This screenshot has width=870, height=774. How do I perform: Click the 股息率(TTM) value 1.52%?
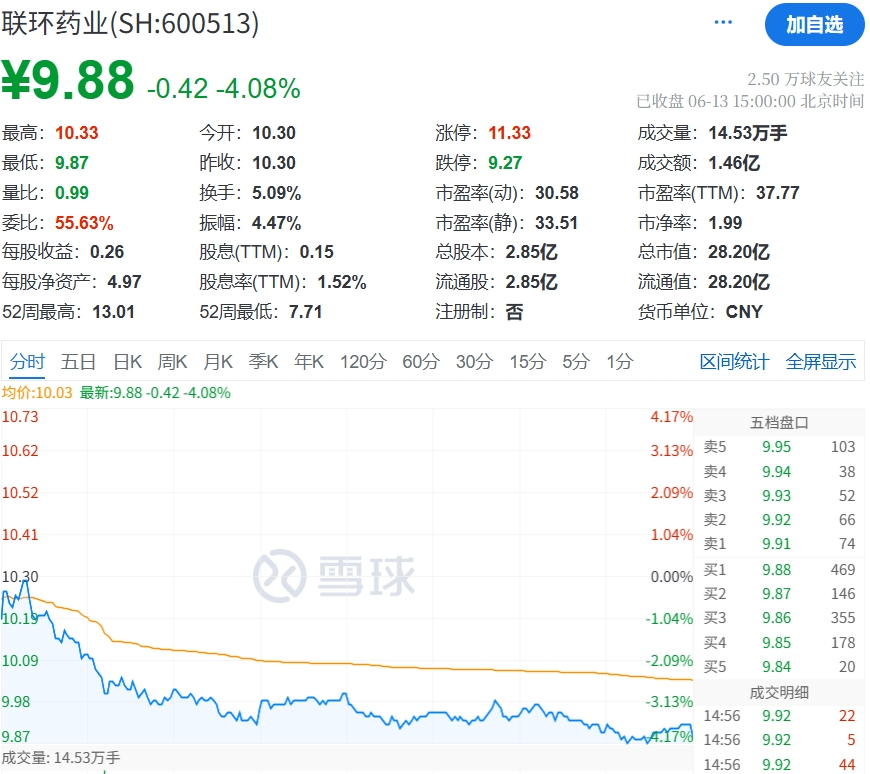tap(342, 282)
